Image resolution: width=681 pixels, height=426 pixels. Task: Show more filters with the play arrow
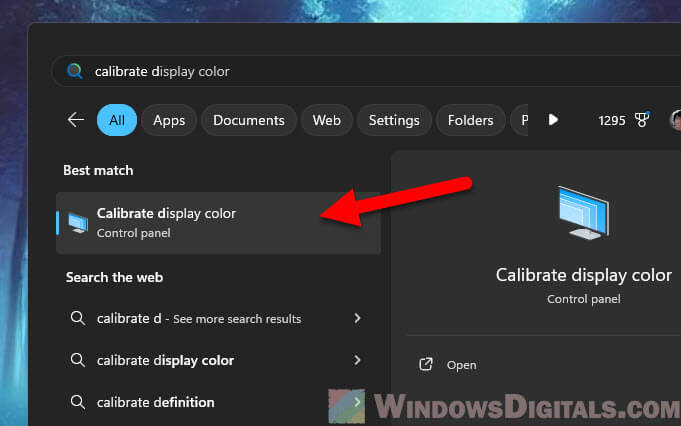click(x=553, y=119)
